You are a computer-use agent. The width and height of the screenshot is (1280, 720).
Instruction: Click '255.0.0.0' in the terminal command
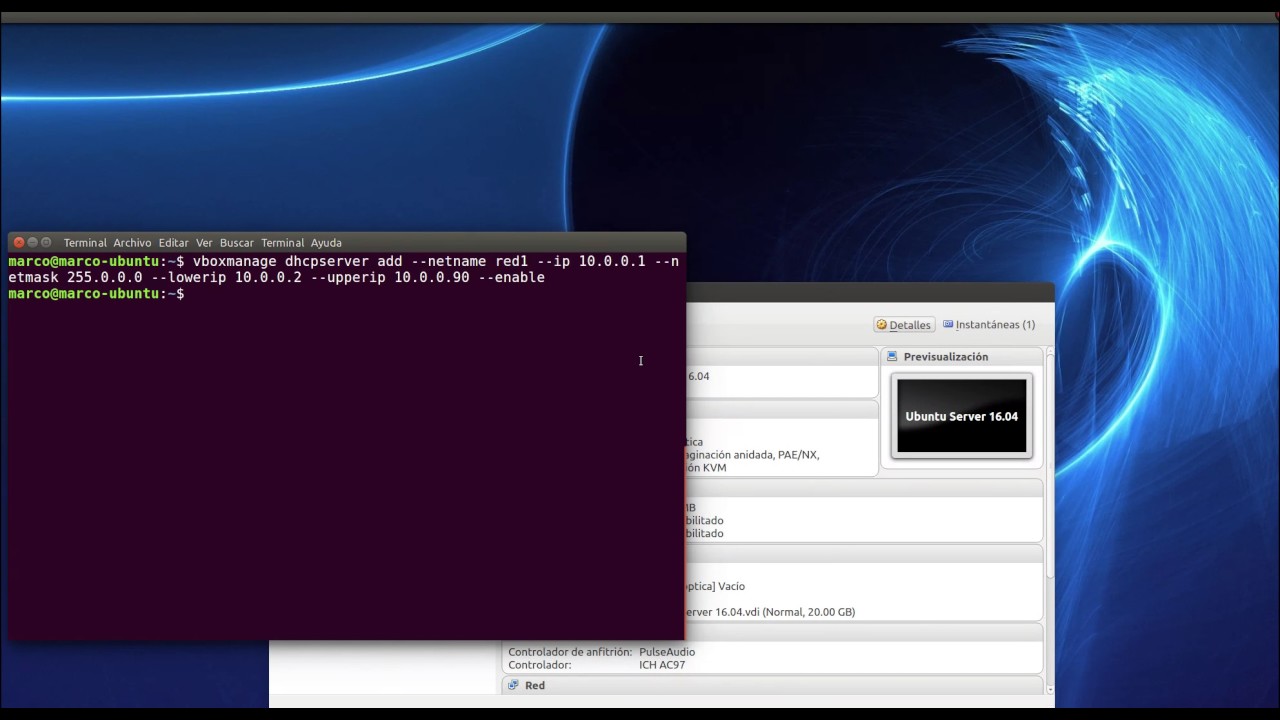coord(105,278)
